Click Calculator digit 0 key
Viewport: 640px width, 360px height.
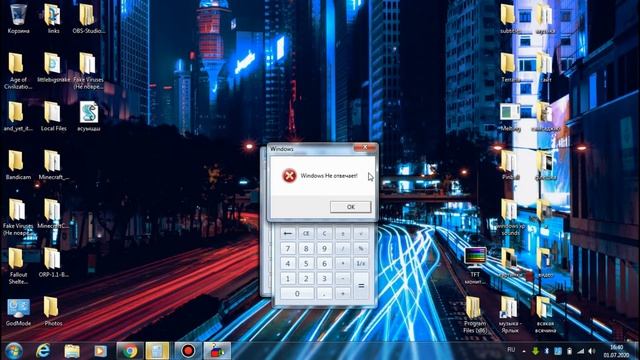(x=297, y=293)
